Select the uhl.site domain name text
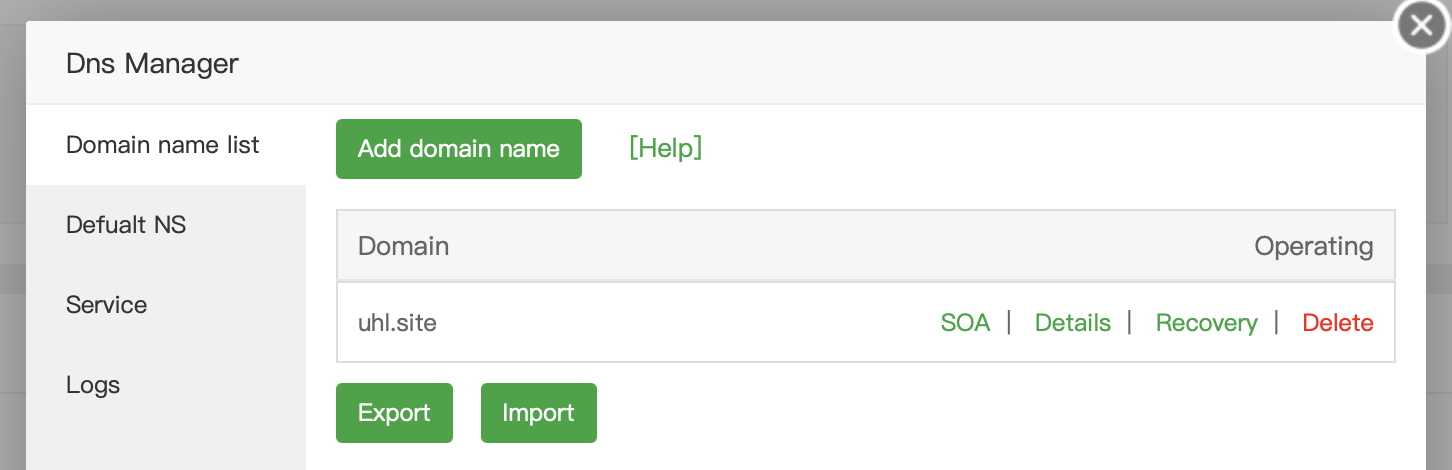The width and height of the screenshot is (1452, 470). click(397, 323)
